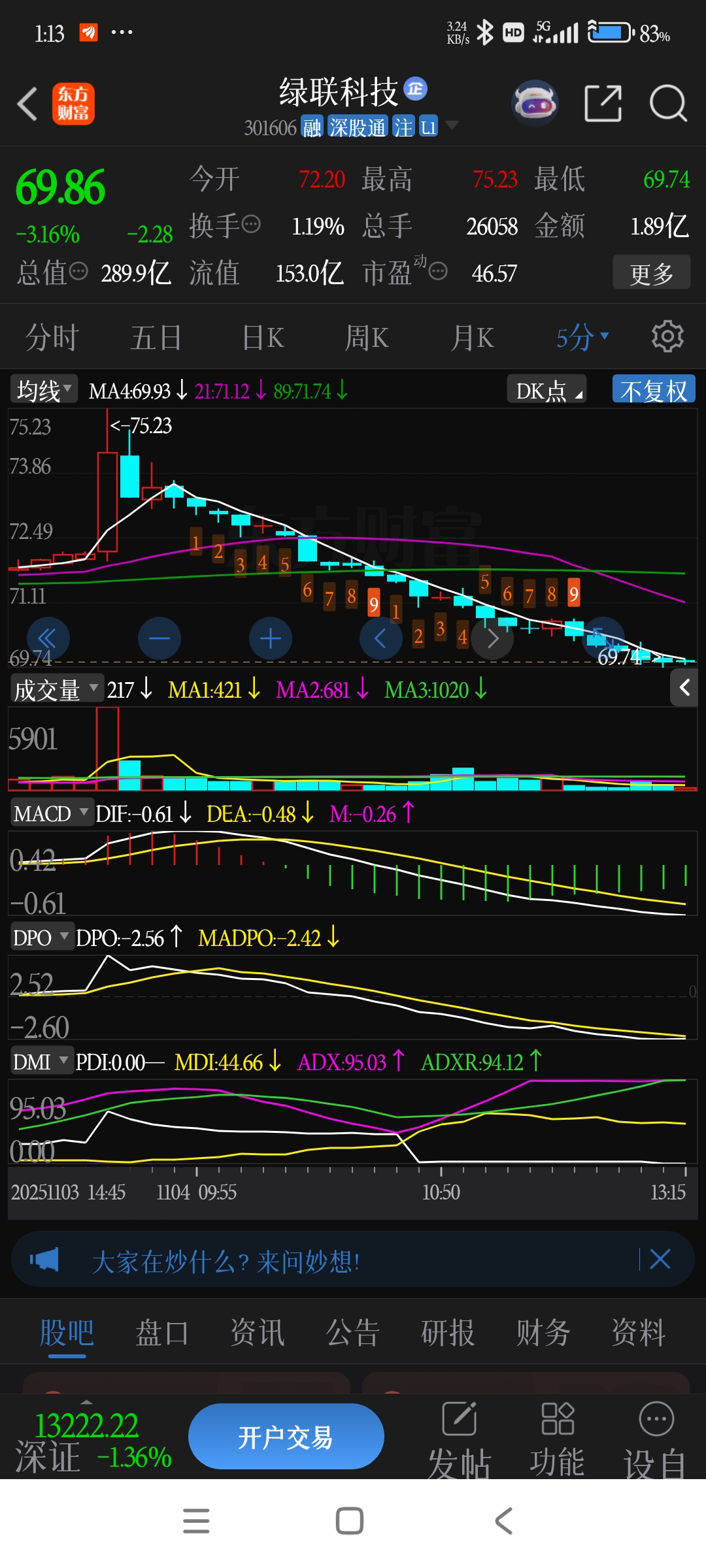Open the 盘口 tab
706x1568 pixels.
point(162,1331)
